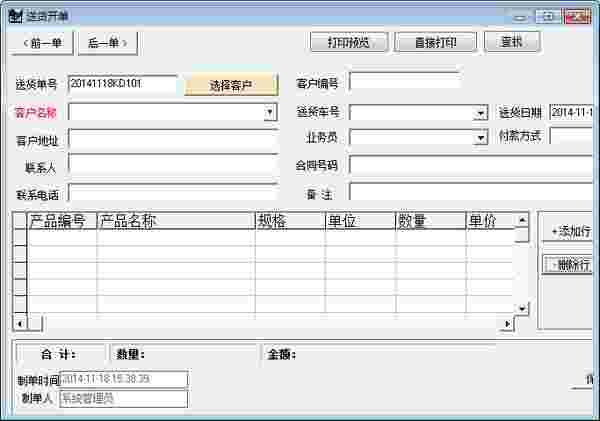
Task: Click the 产品名称 column header
Action: tap(176, 221)
